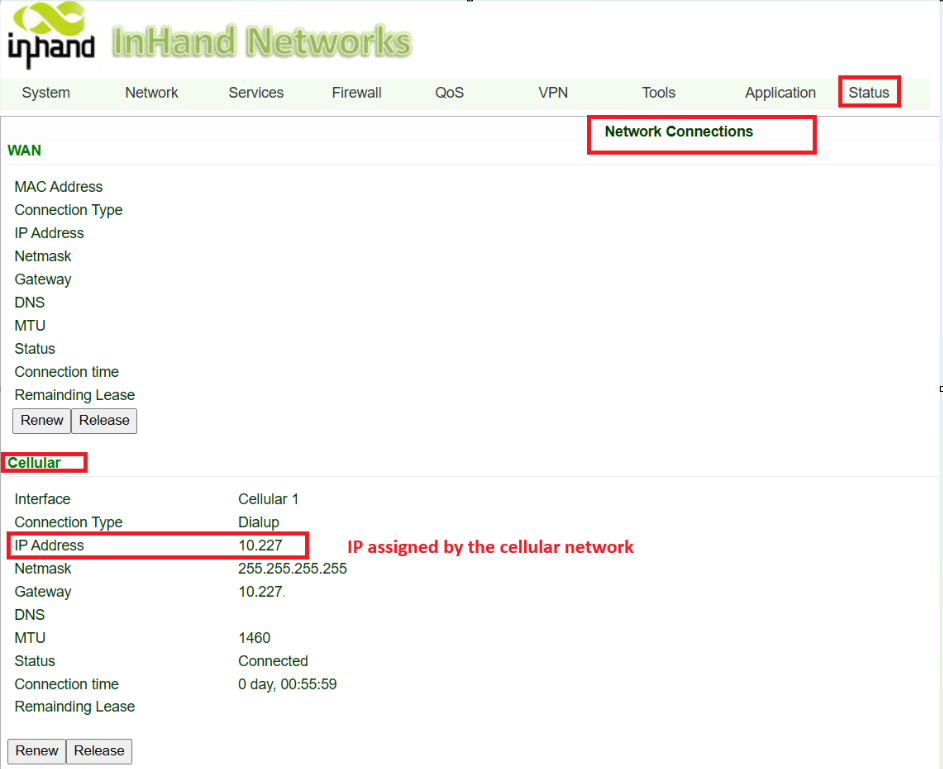This screenshot has width=943, height=769.
Task: Click Release button in WAN section
Action: coord(104,420)
